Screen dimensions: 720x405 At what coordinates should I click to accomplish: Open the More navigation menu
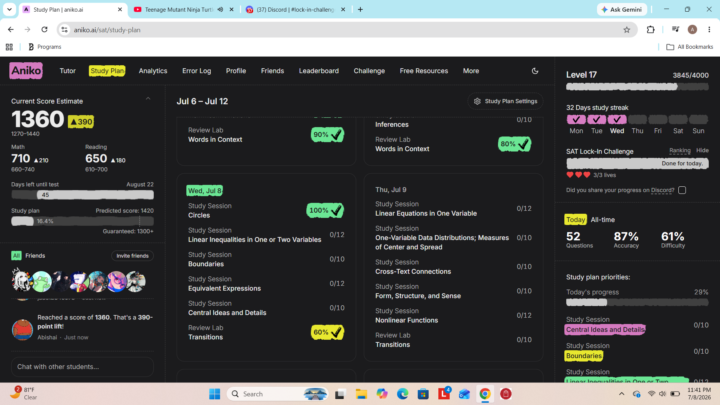pos(471,71)
